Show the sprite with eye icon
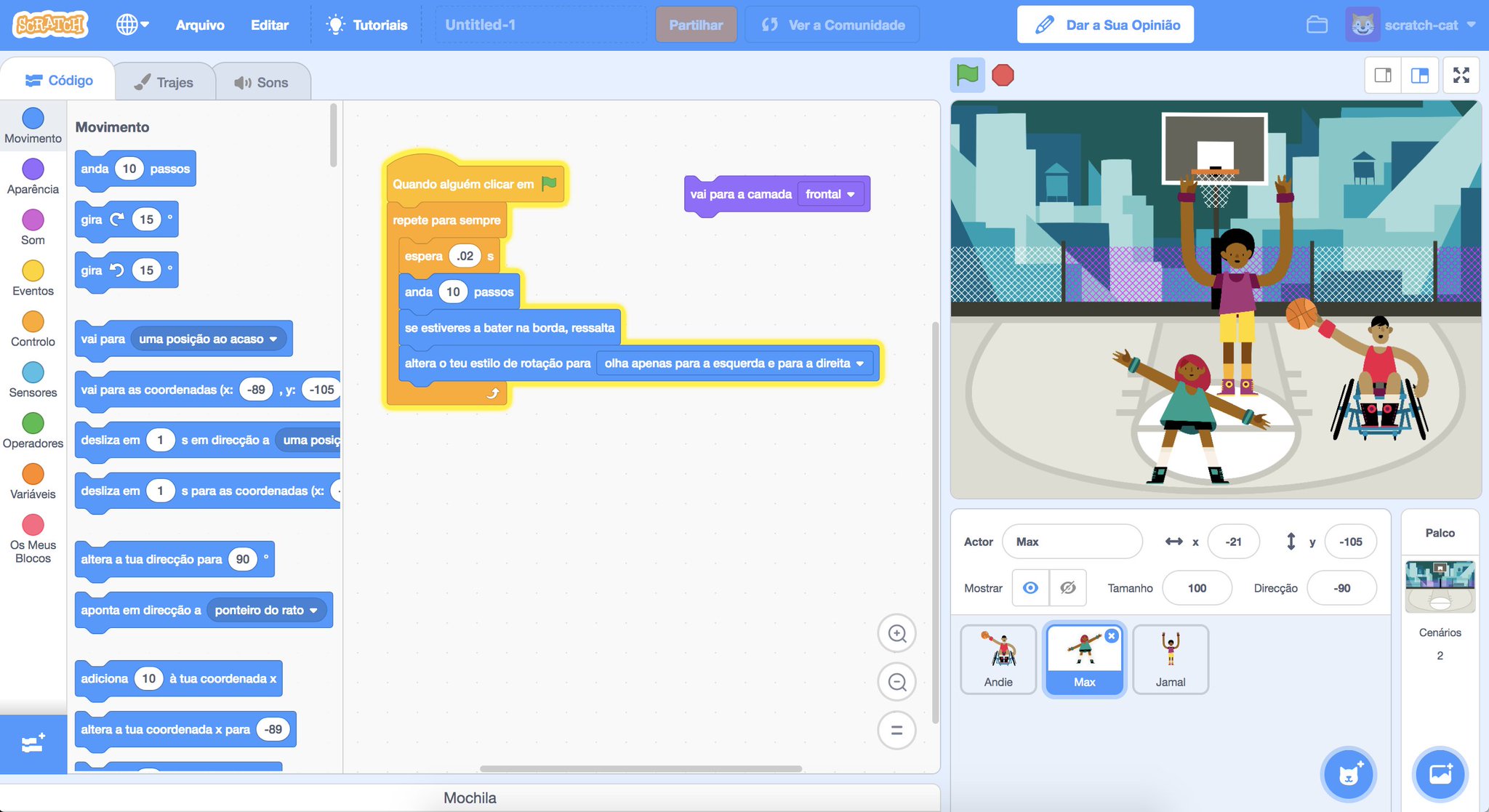Screen dimensions: 1489x812 click(x=1030, y=587)
